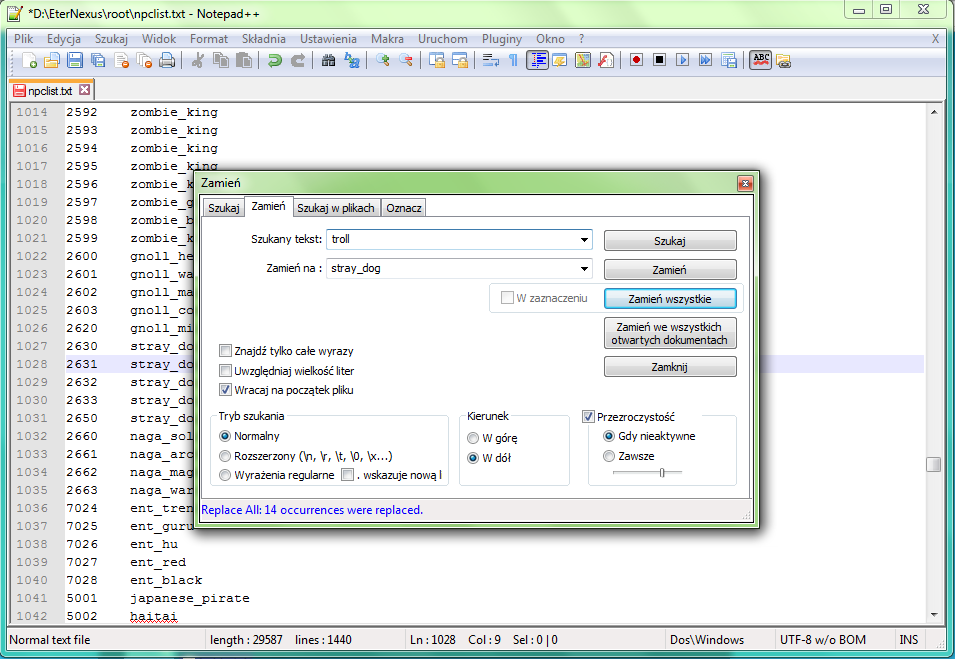
Task: Click the Print toolbar icon
Action: pos(167,60)
